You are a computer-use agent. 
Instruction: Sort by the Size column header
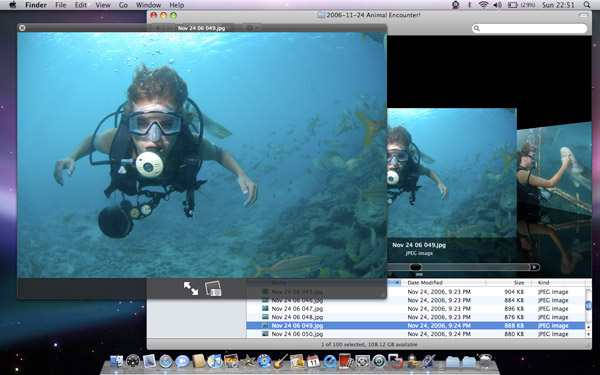coord(509,283)
